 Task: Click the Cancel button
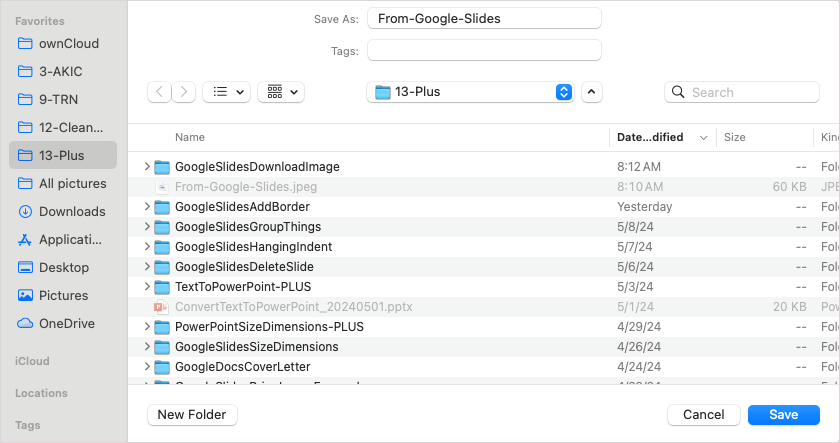[x=703, y=415]
